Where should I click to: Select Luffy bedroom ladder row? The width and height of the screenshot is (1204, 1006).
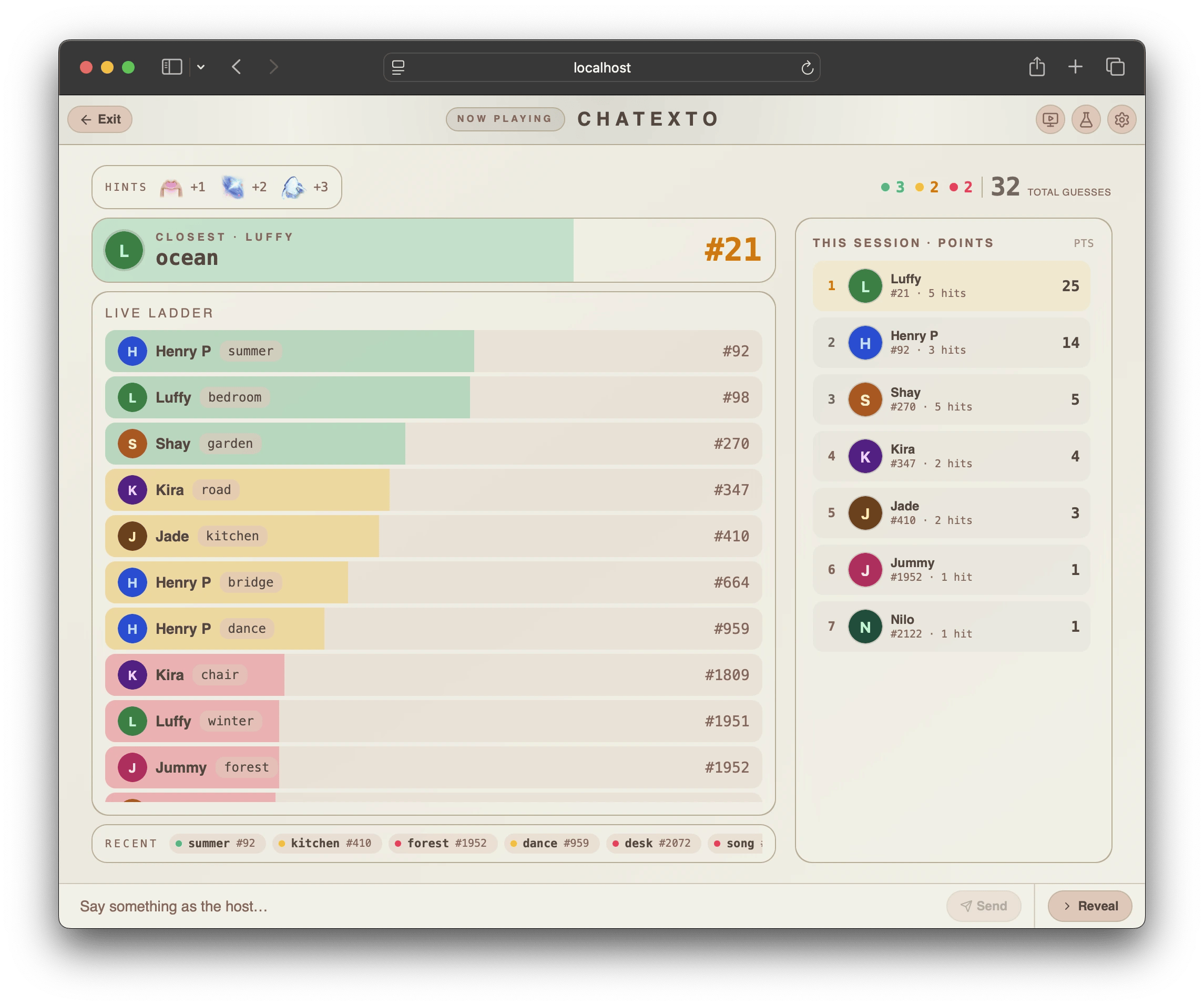433,397
